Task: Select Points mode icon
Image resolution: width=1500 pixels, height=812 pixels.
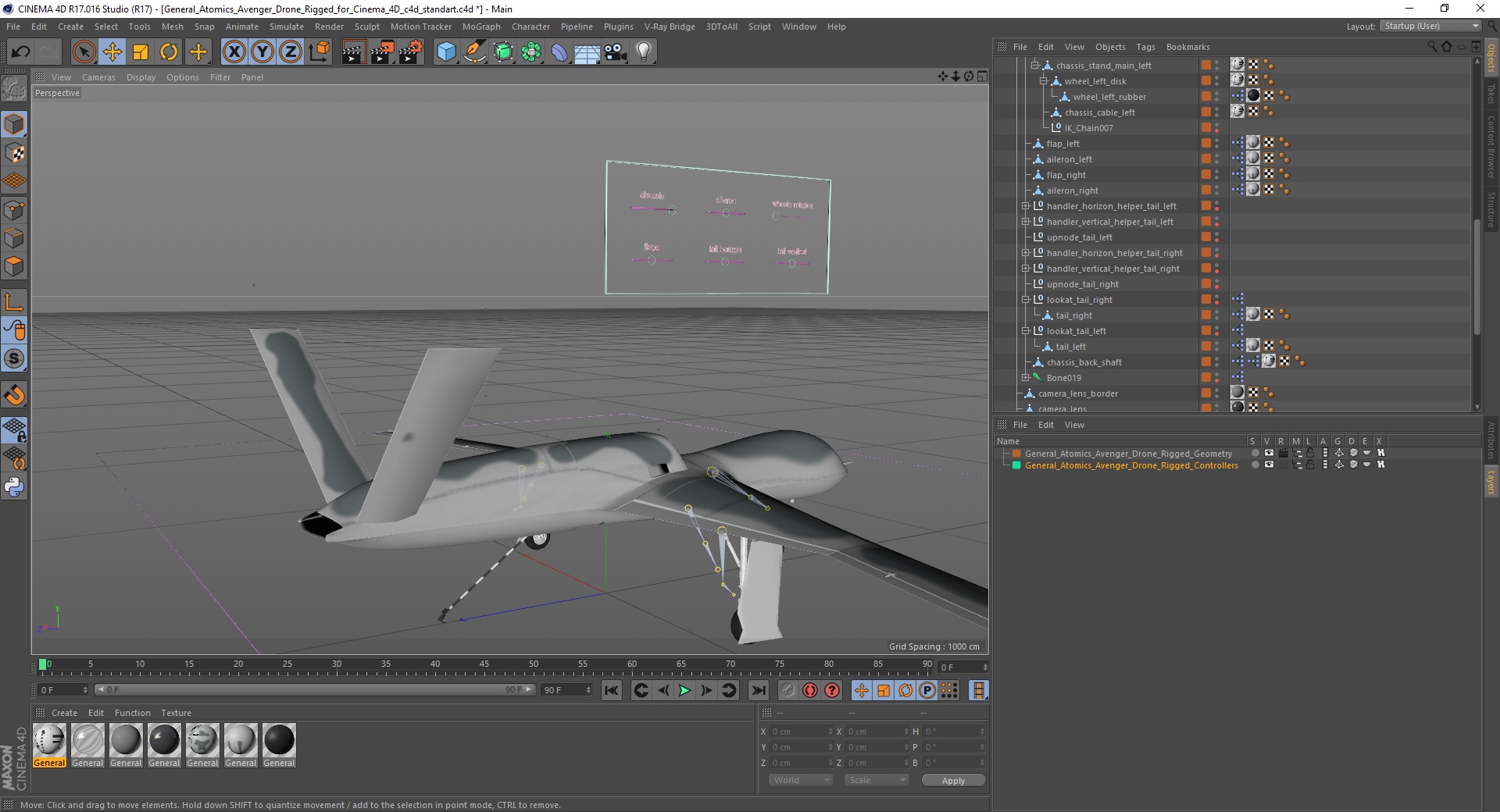Action: (x=14, y=210)
